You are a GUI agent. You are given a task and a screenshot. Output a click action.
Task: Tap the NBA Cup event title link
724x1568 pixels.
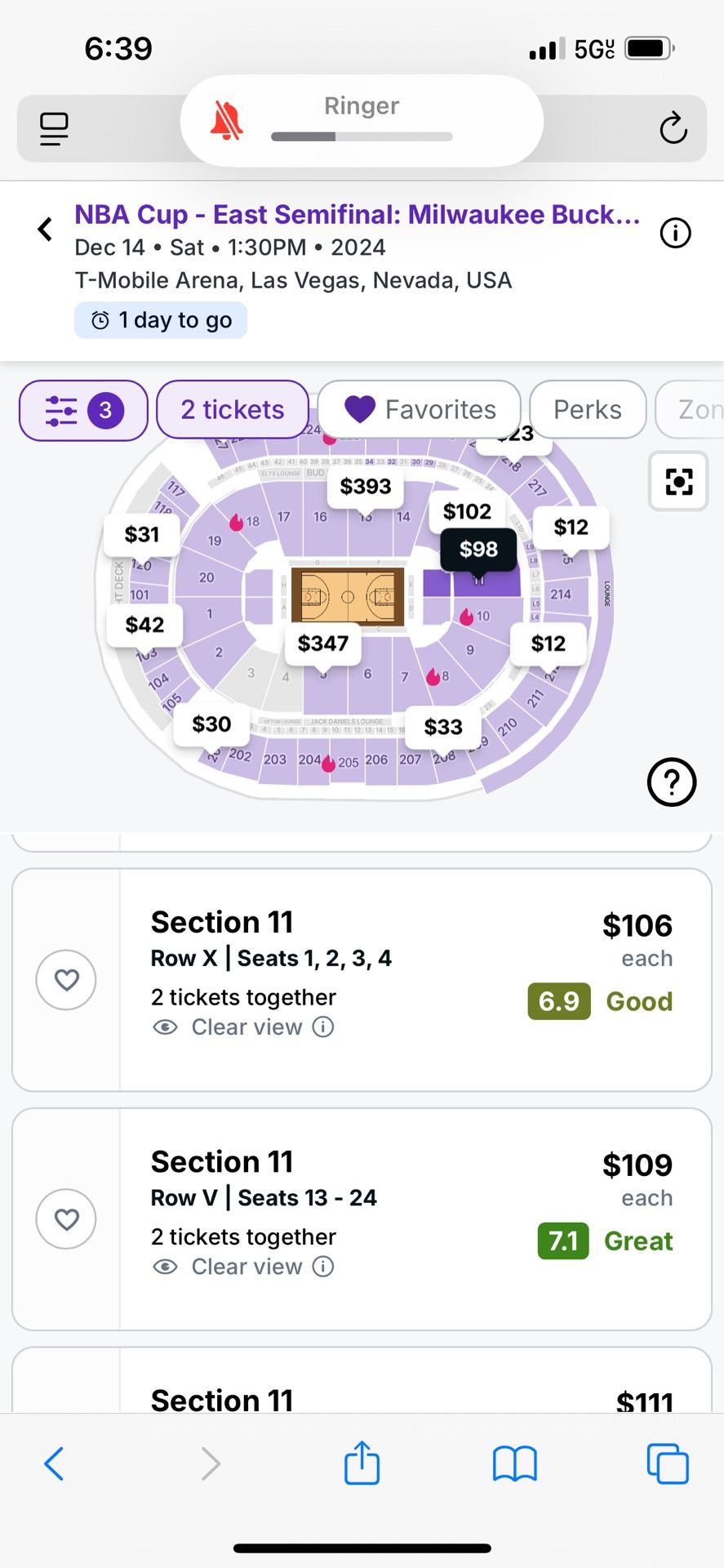tap(357, 215)
